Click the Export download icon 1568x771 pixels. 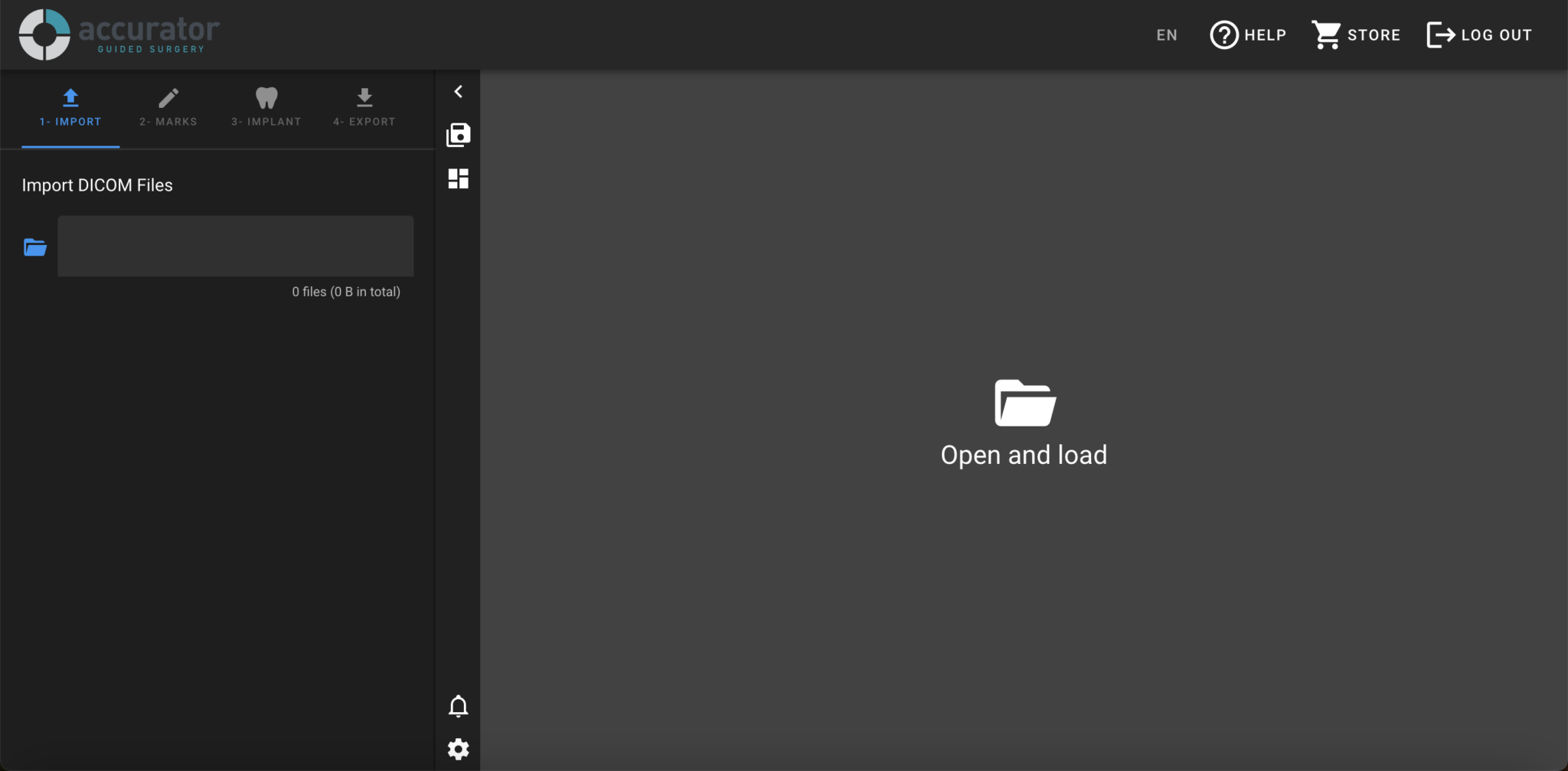(x=364, y=96)
